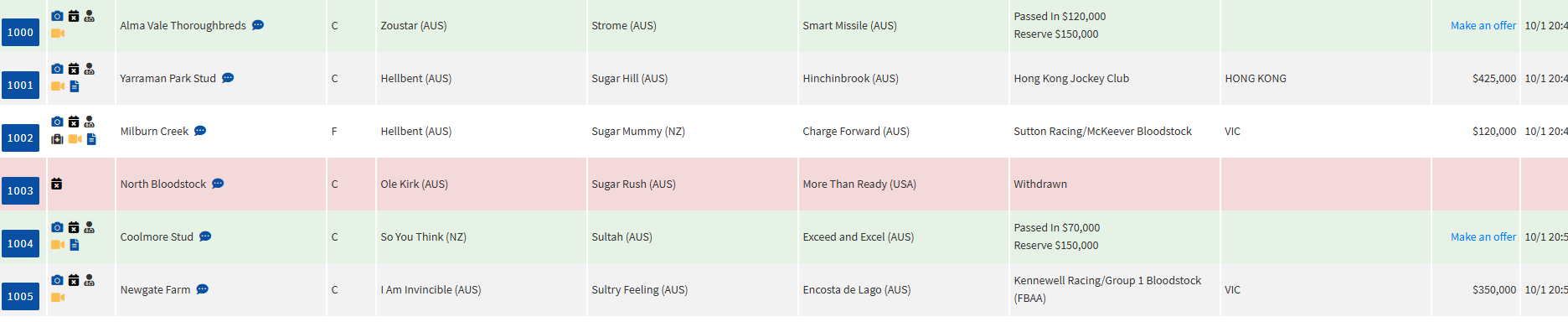Viewport: 1568px width, 322px height.
Task: Open lot number 1001 button
Action: click(x=20, y=85)
